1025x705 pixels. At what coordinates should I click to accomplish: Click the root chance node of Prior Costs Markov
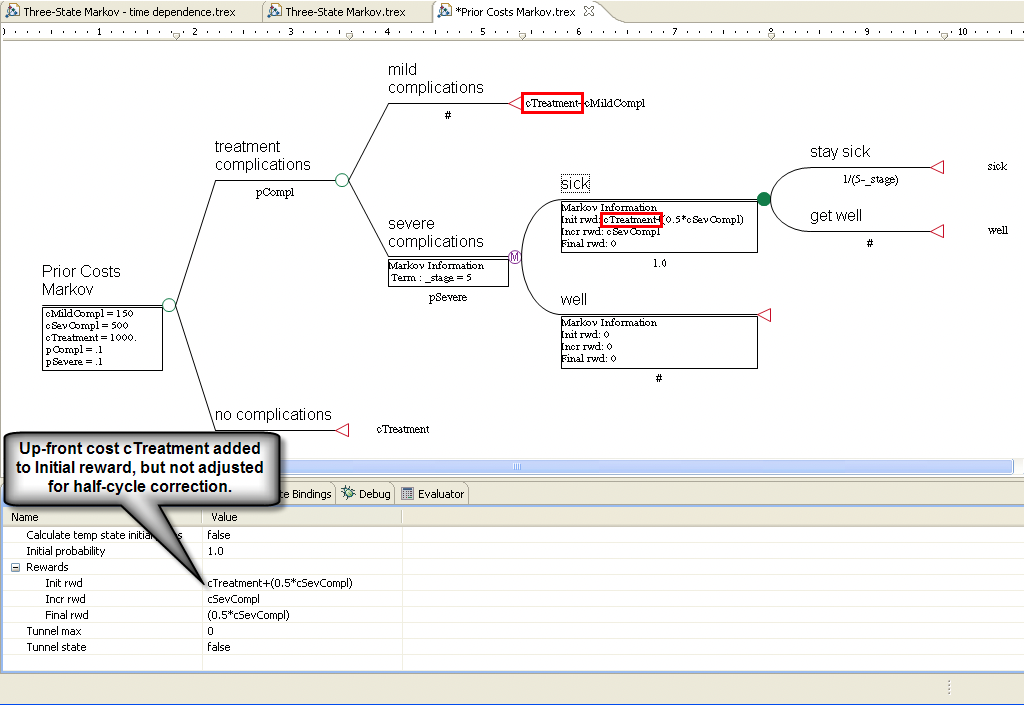tap(169, 305)
